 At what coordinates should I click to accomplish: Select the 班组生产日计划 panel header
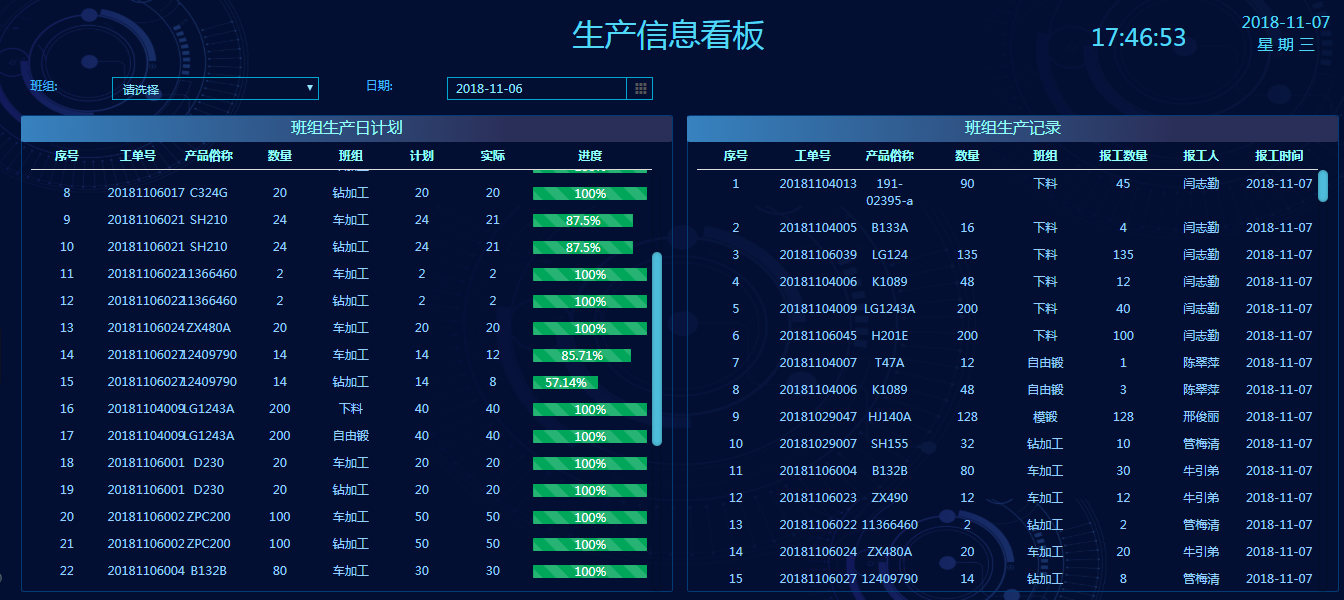[346, 128]
